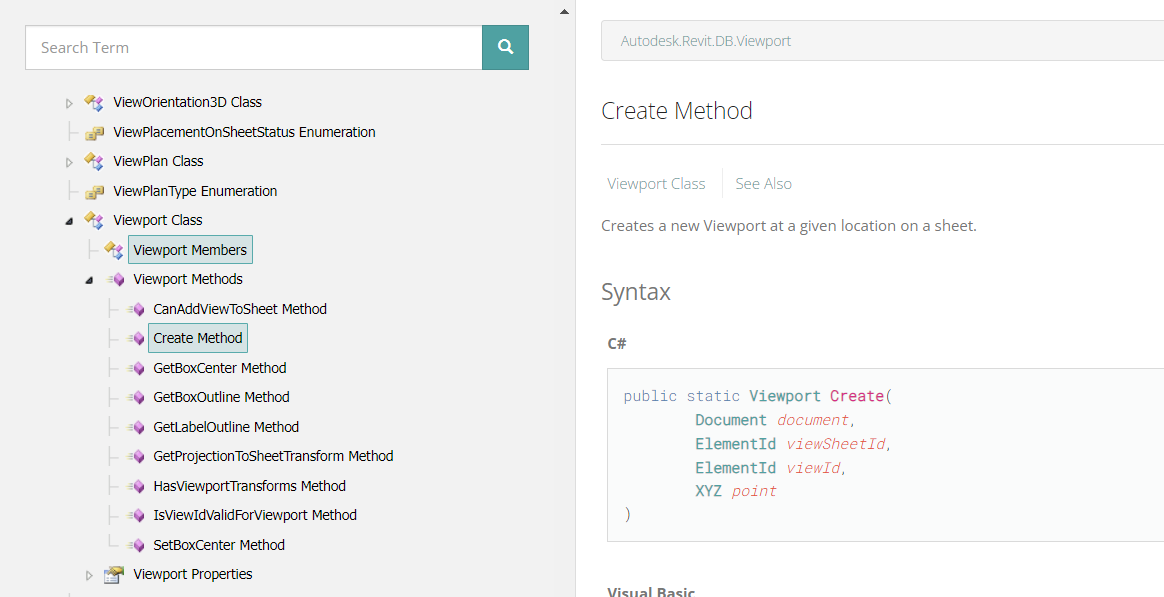The image size is (1164, 597).
Task: Open the GetBoxOutline Method page
Action: 221,397
